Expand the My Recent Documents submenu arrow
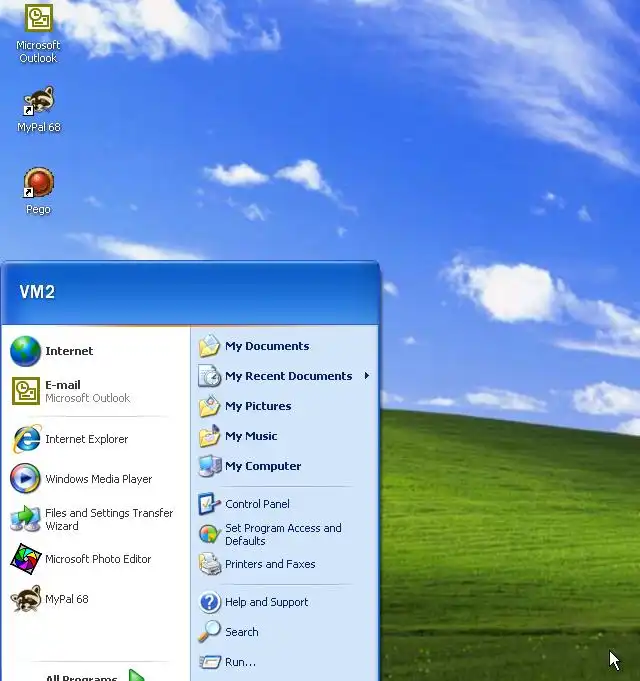 click(367, 376)
